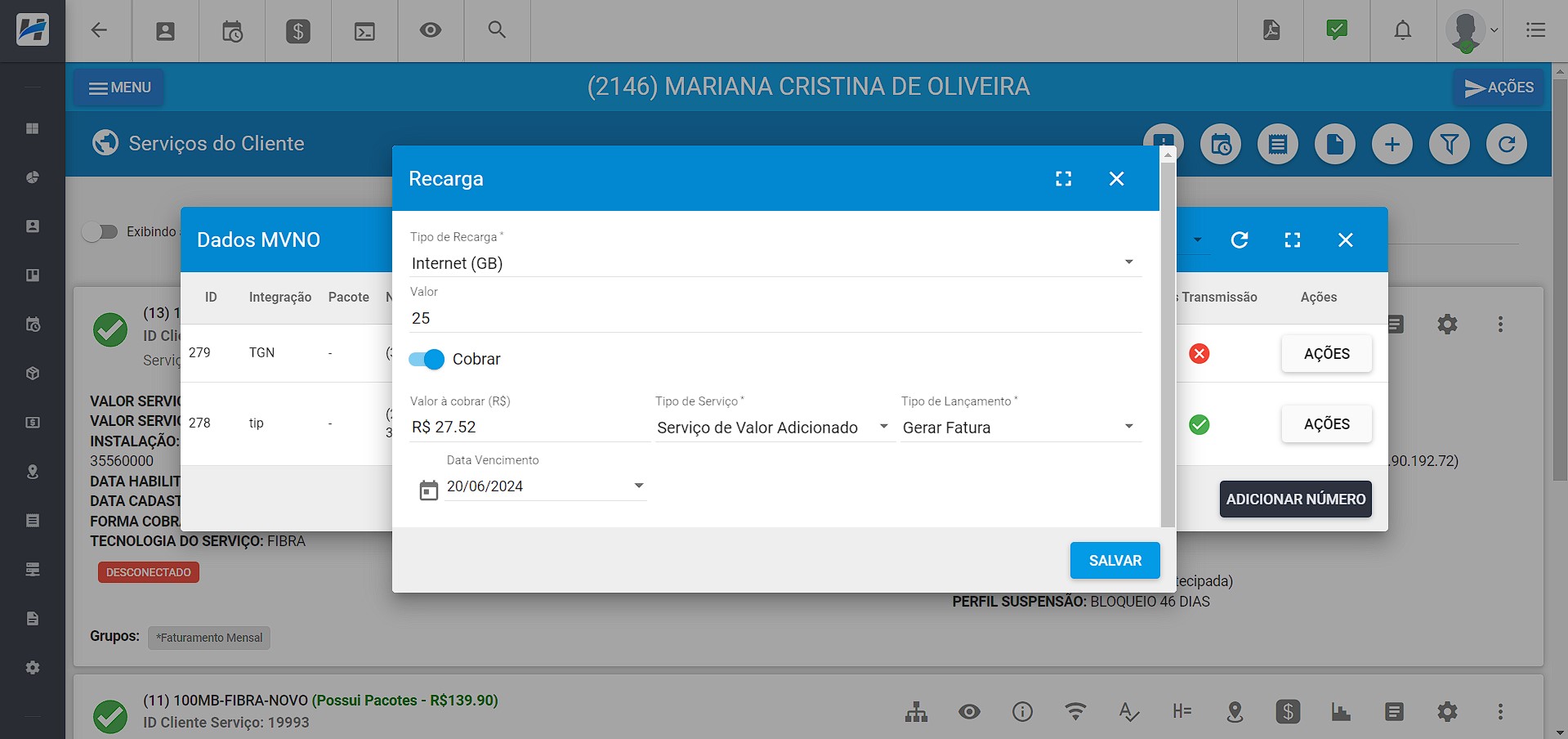Click the list round button in Serviços header
Viewport: 1568px width, 739px height.
click(1278, 145)
